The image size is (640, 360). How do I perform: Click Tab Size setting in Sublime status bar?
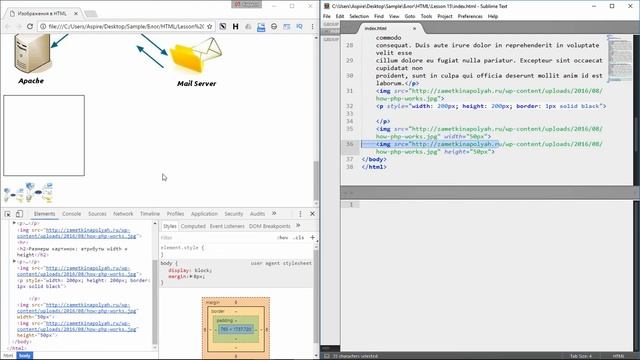[580, 356]
